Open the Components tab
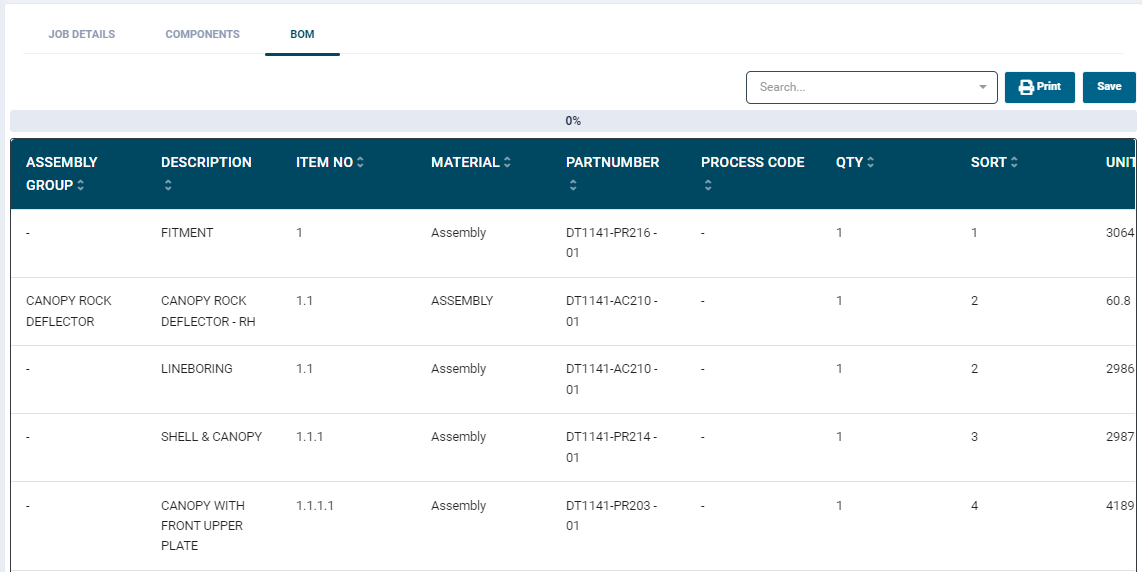Screen dimensions: 1142x572 202,34
